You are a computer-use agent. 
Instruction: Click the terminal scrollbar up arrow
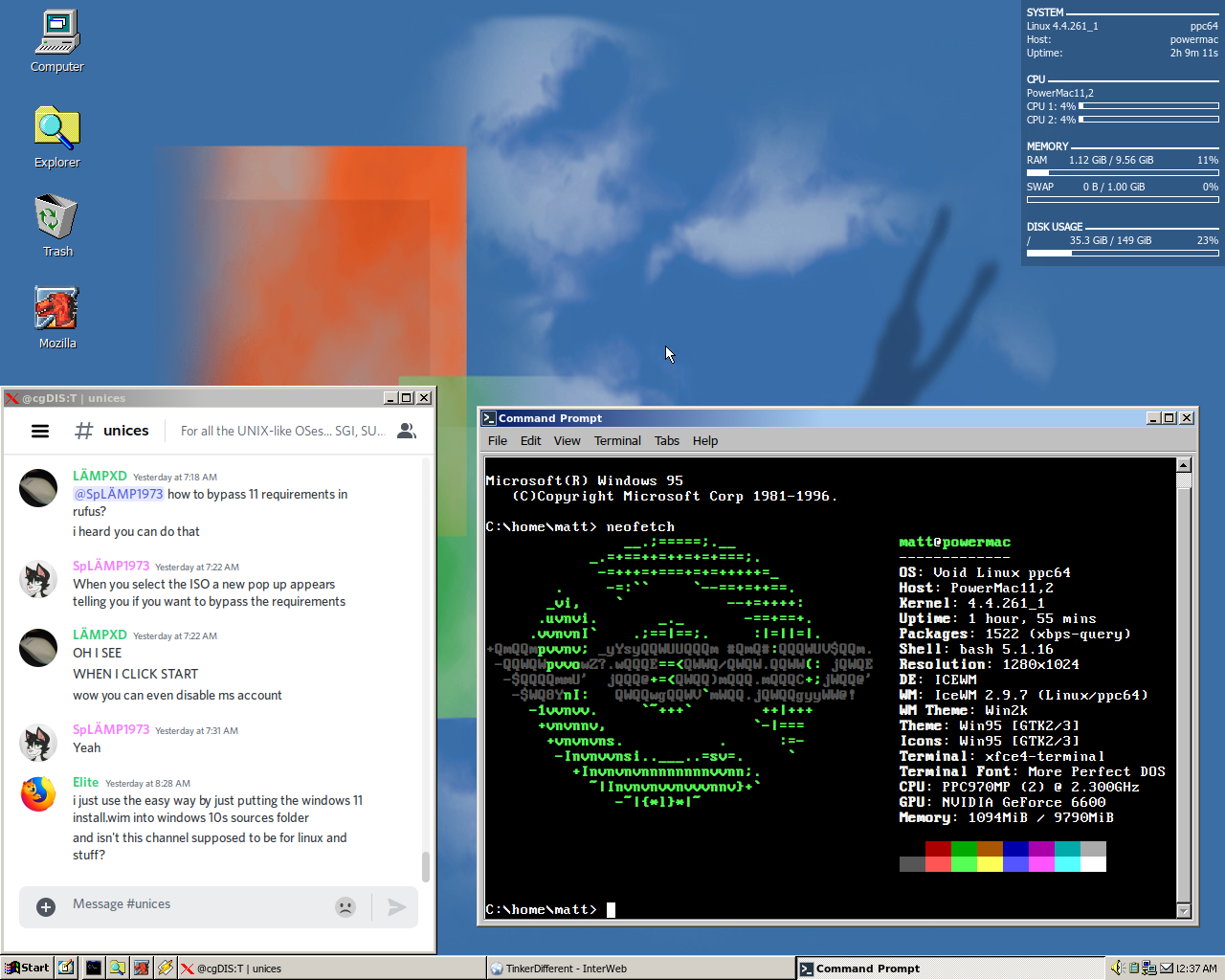[1184, 465]
